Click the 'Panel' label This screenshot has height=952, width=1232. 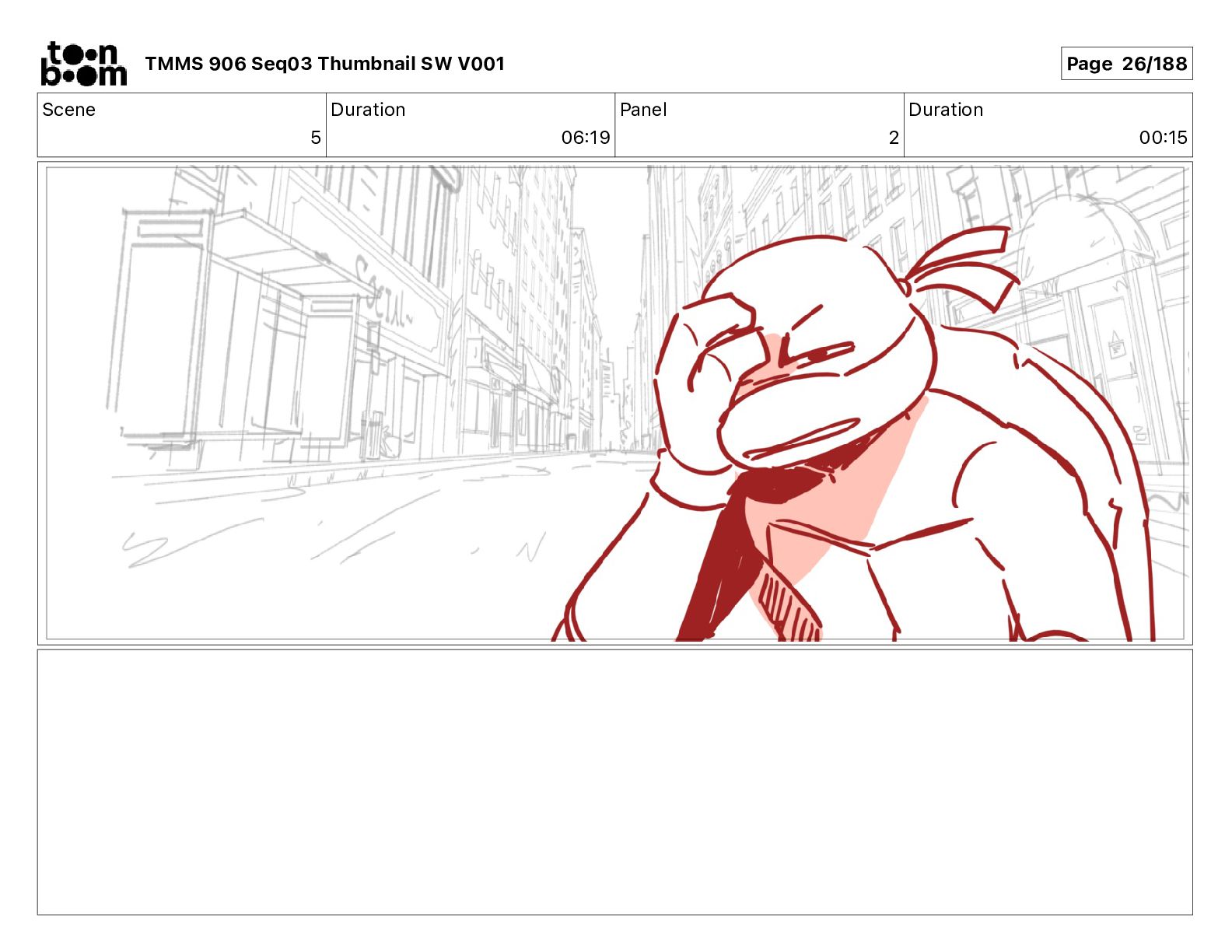pos(643,110)
